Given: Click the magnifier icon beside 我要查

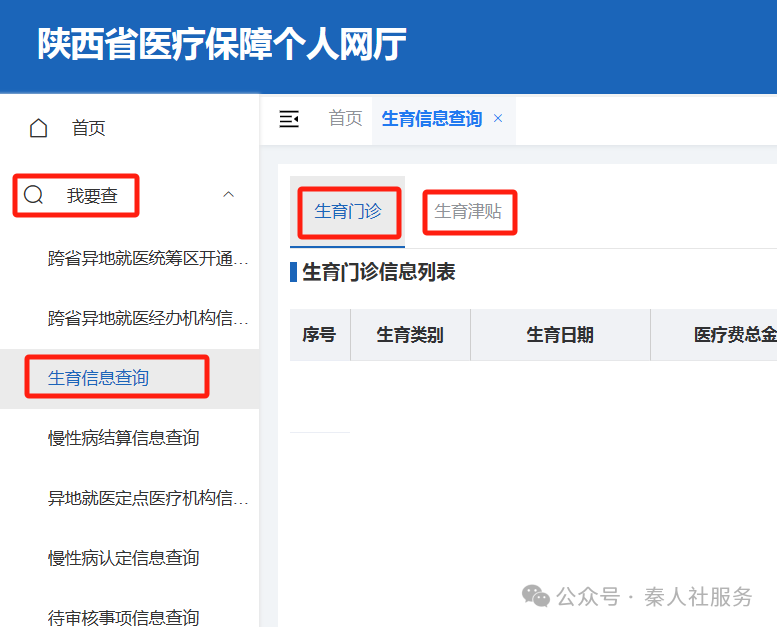Looking at the screenshot, I should (x=34, y=195).
